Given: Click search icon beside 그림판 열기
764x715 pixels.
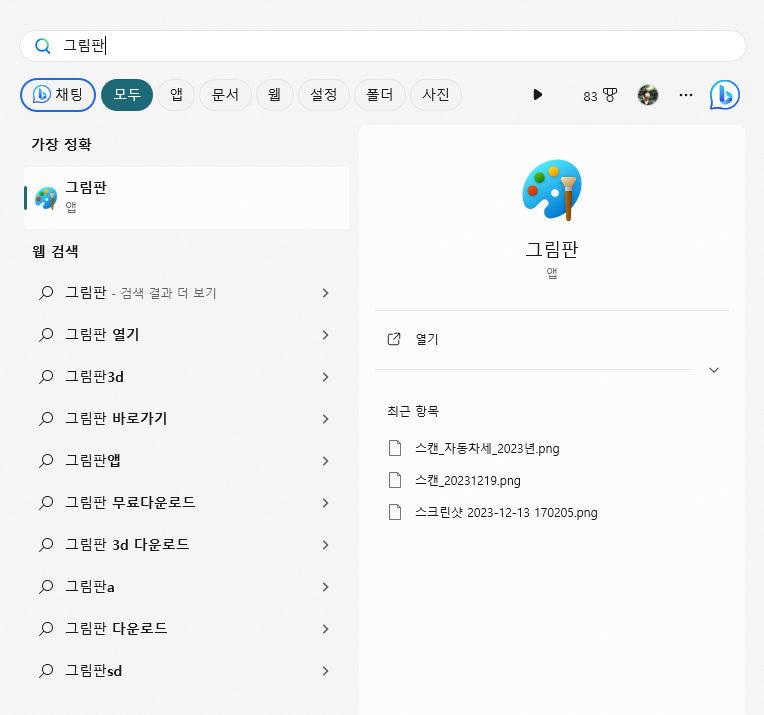Looking at the screenshot, I should [x=46, y=335].
